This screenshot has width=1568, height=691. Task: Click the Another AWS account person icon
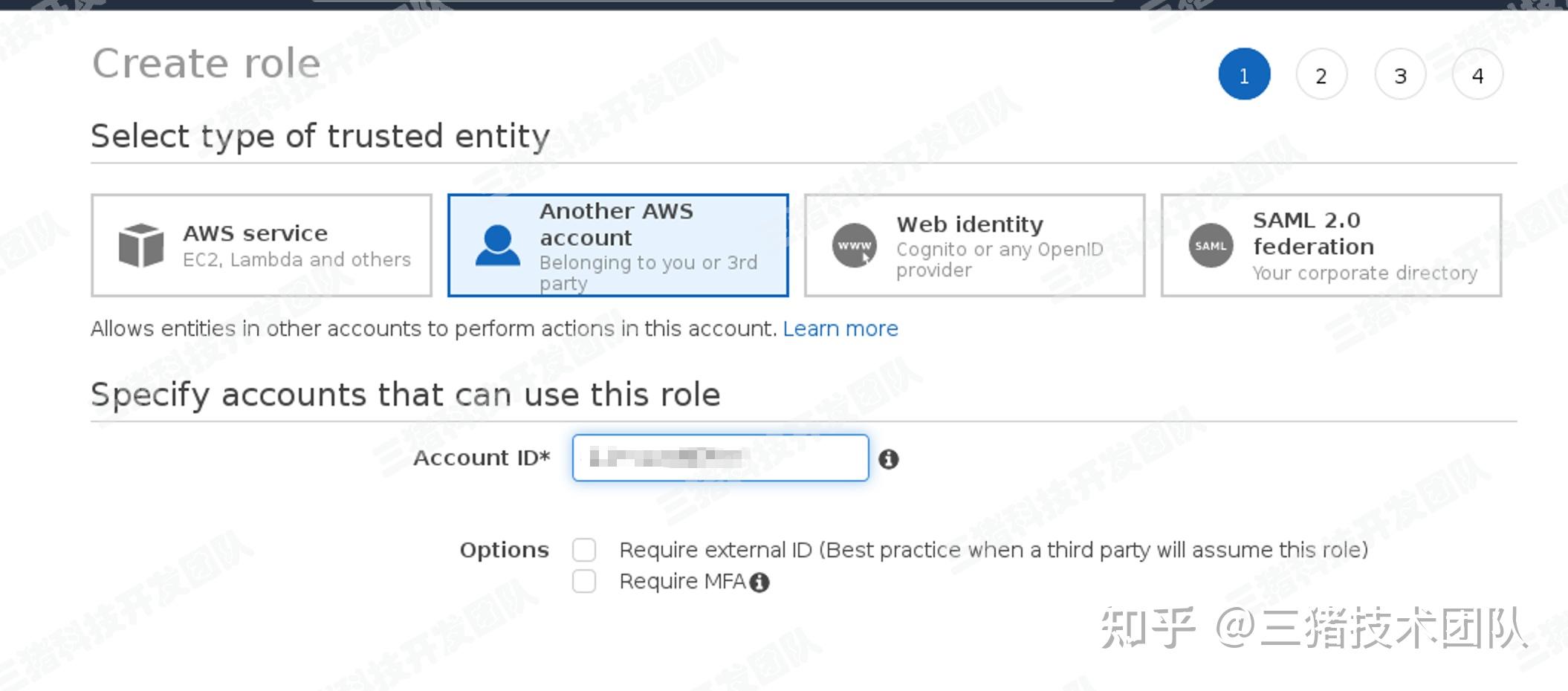pos(497,245)
